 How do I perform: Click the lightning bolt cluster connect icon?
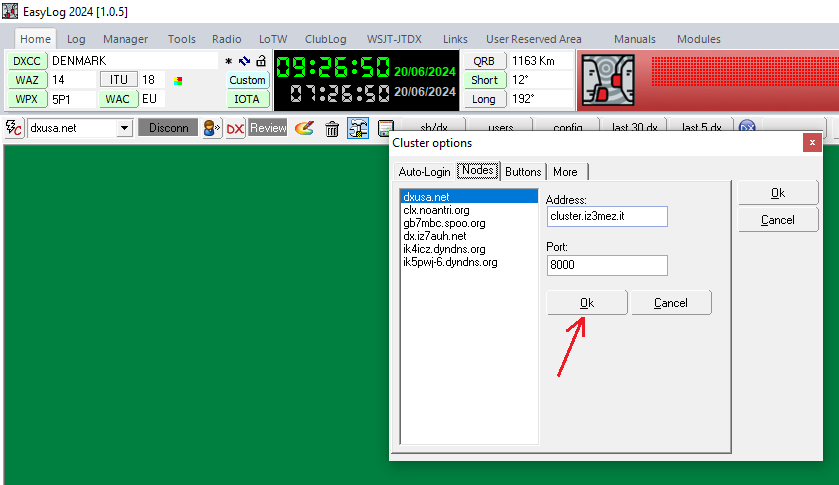point(14,128)
